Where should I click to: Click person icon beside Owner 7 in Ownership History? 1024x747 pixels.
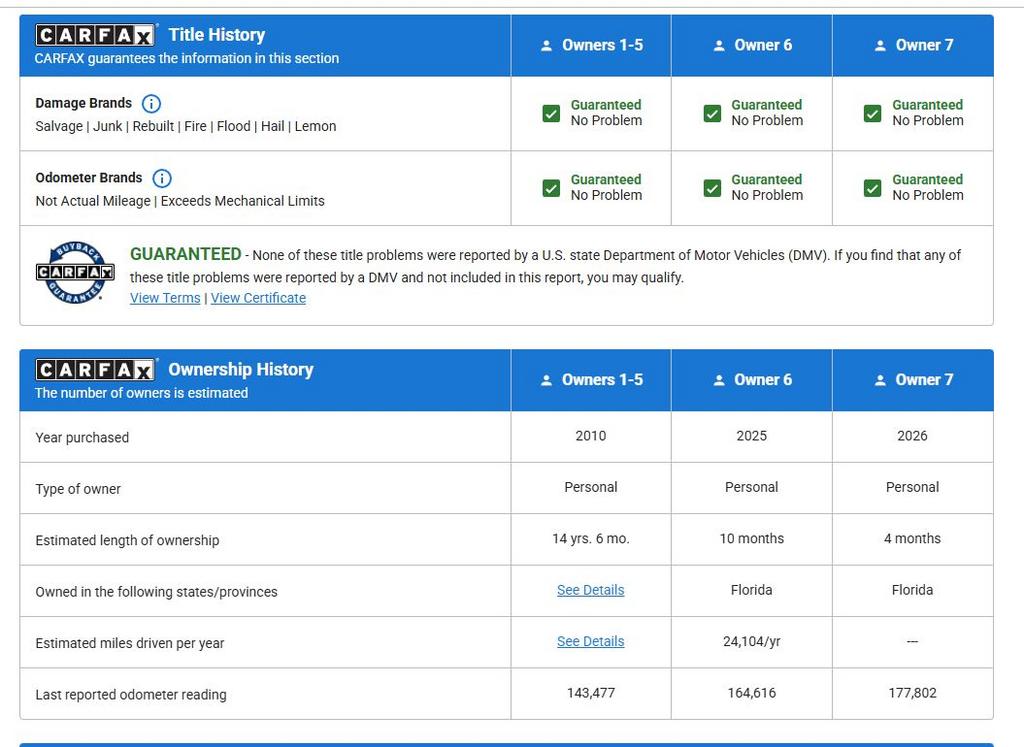[x=880, y=380]
